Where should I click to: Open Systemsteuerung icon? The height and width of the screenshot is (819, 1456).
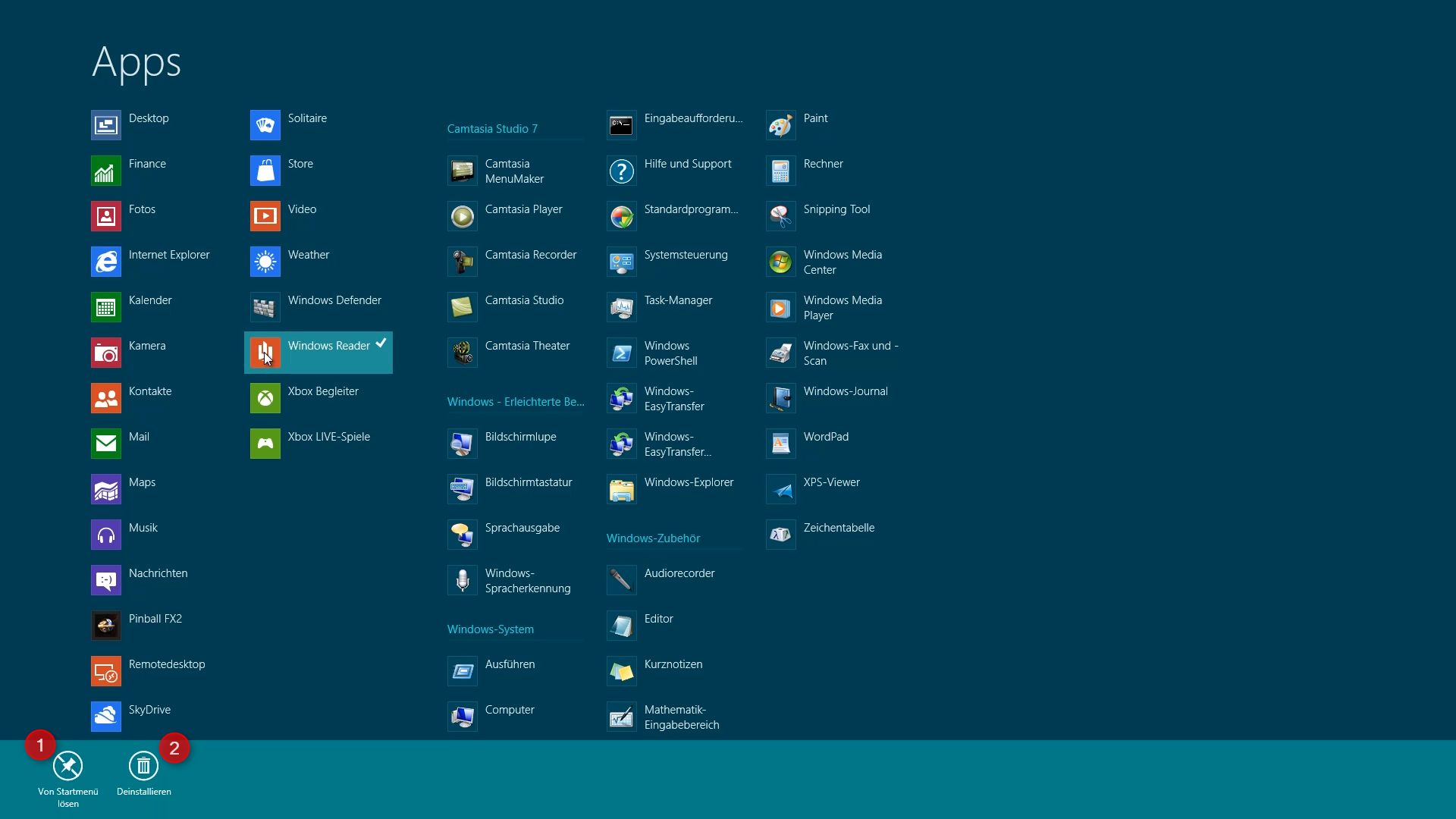pos(622,262)
